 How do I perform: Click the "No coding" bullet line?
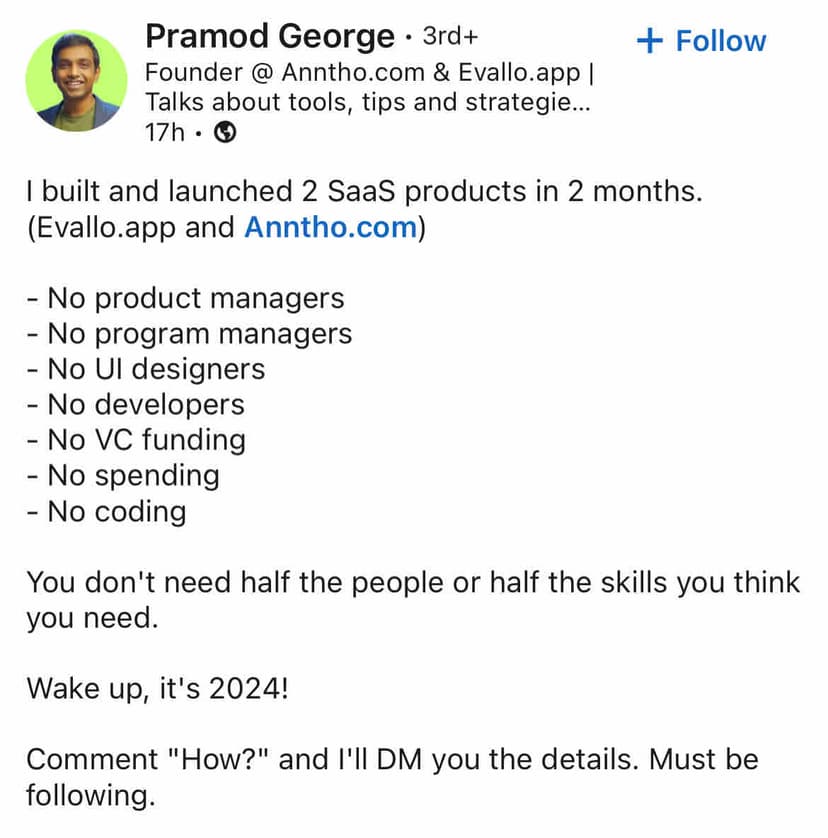pyautogui.click(x=106, y=511)
